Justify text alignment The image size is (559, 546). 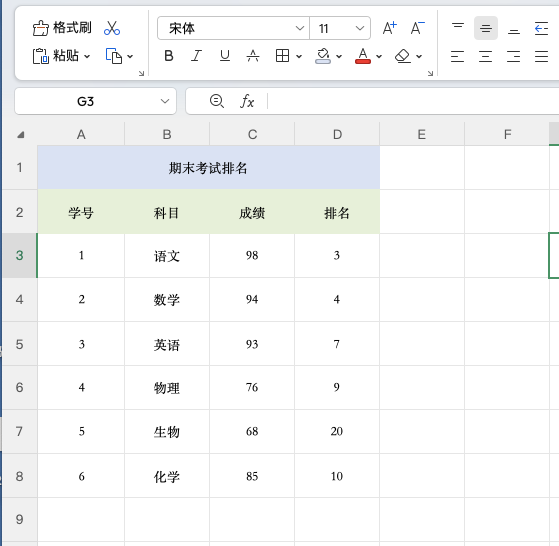tap(542, 56)
